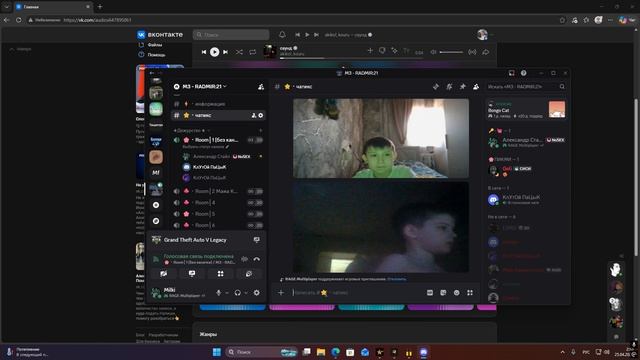Viewport: 640px width, 360px height.
Task: Open the activities grid button in voice panel
Action: pyautogui.click(x=220, y=274)
